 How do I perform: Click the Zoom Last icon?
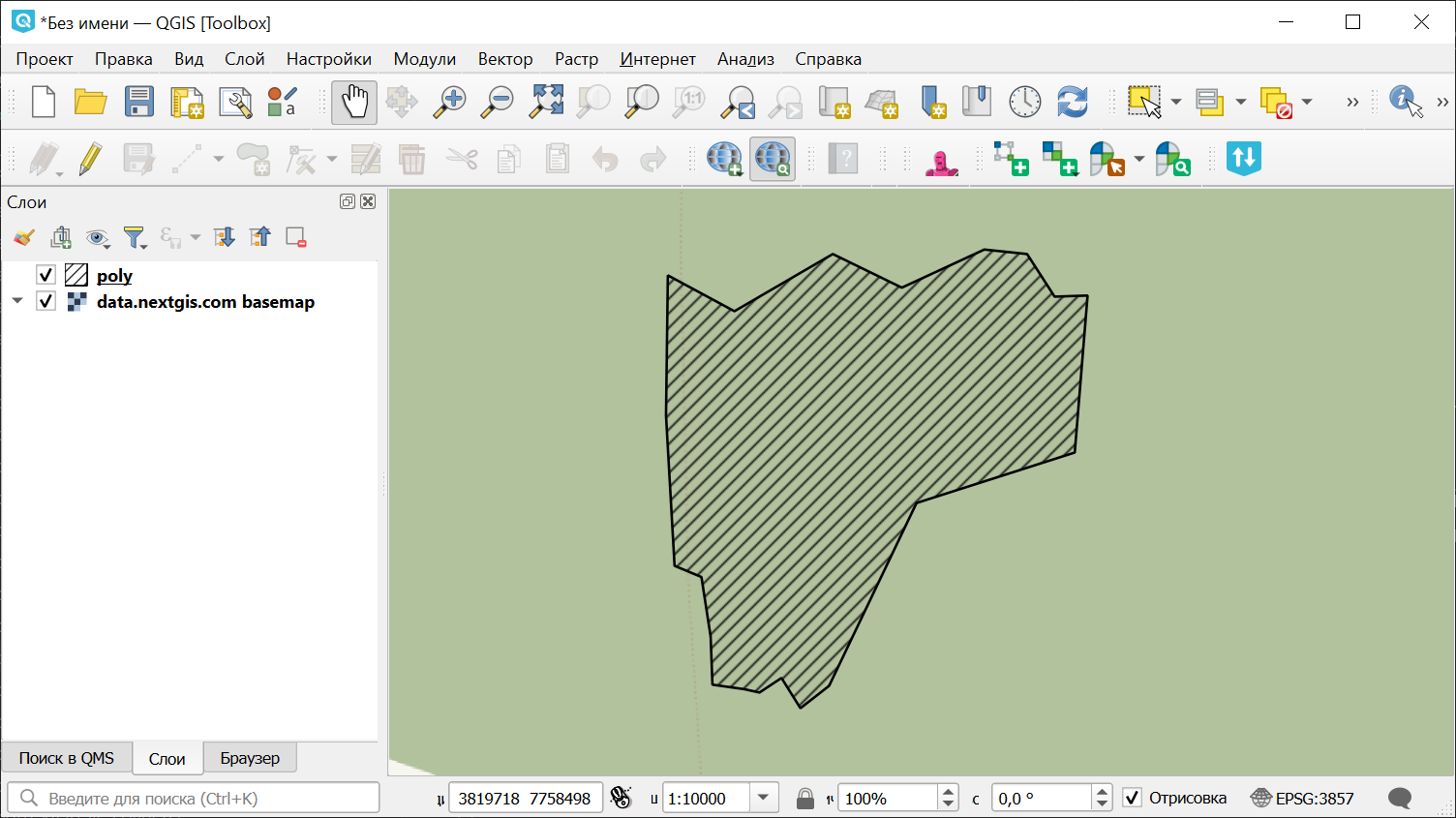point(740,102)
